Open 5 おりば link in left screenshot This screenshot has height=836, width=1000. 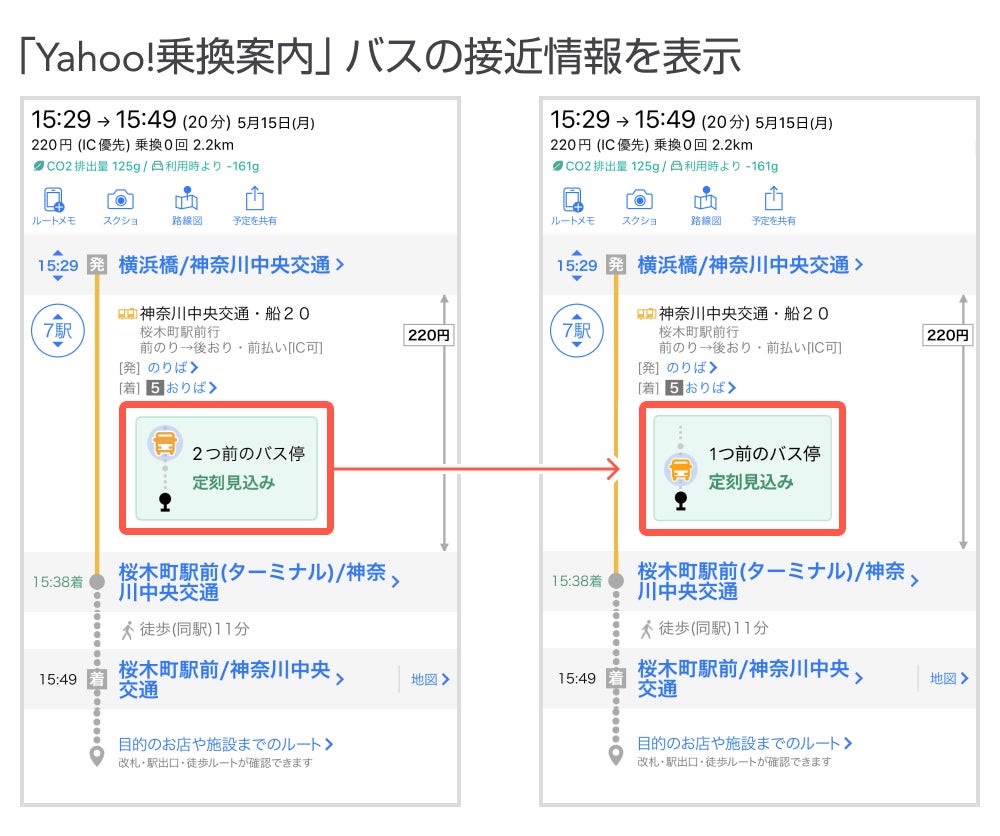pyautogui.click(x=182, y=388)
